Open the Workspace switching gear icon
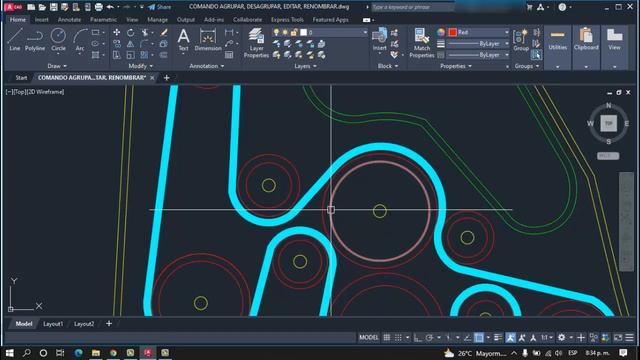 [562, 338]
